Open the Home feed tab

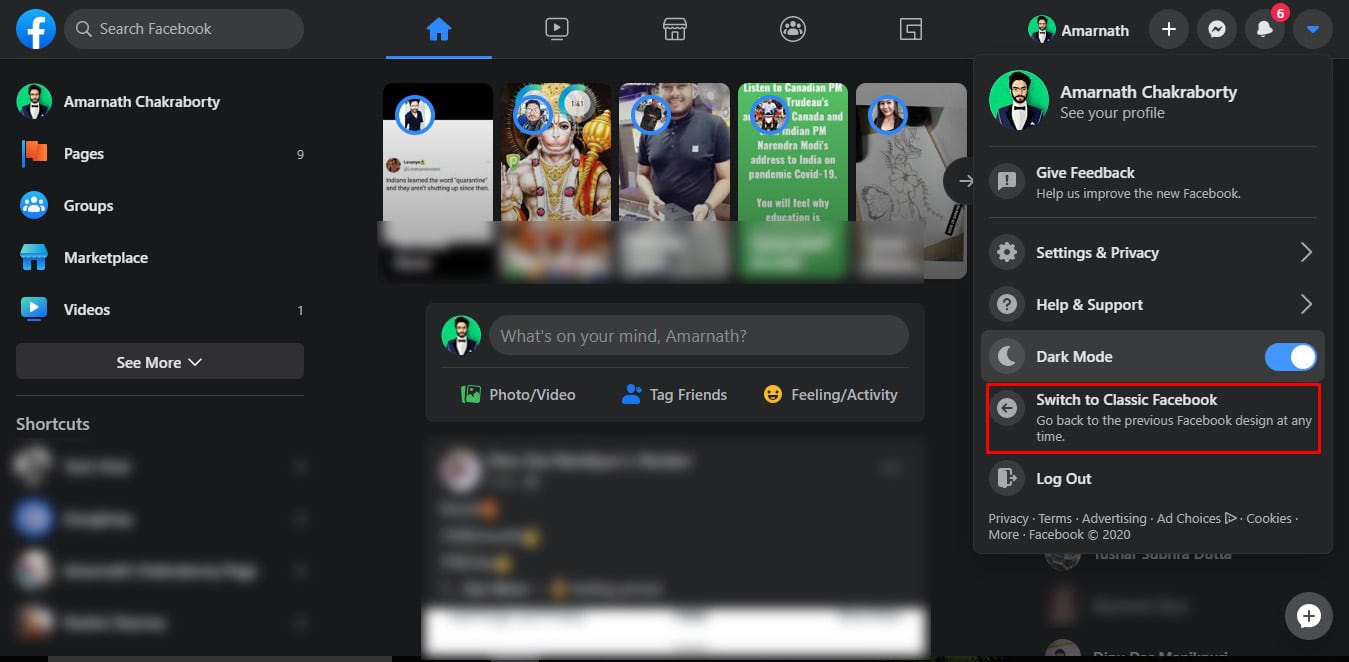[439, 30]
